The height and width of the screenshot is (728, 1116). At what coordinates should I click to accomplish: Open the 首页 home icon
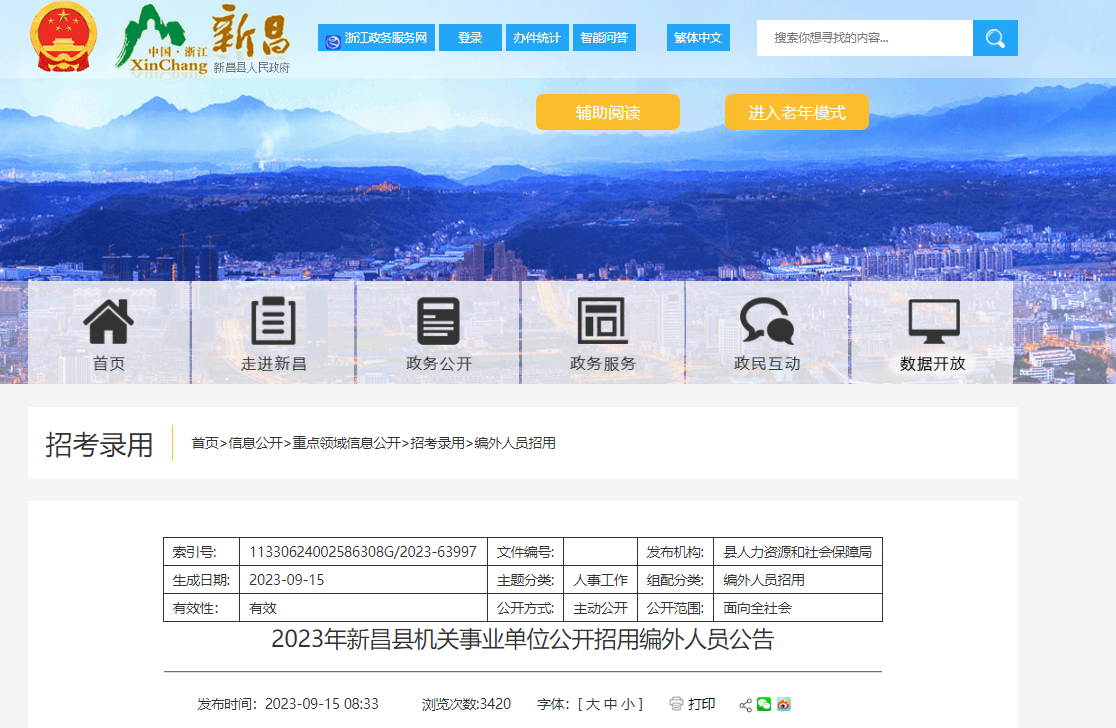109,322
